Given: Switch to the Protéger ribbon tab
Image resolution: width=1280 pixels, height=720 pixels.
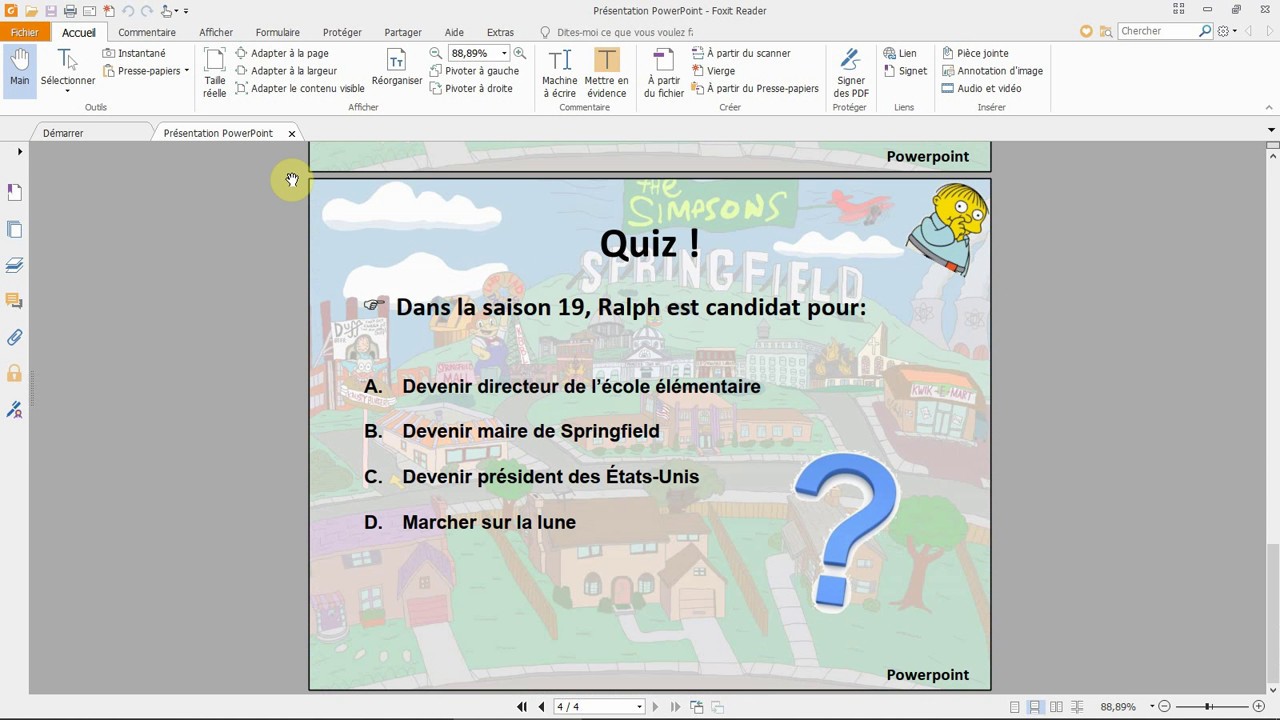Looking at the screenshot, I should tap(342, 32).
